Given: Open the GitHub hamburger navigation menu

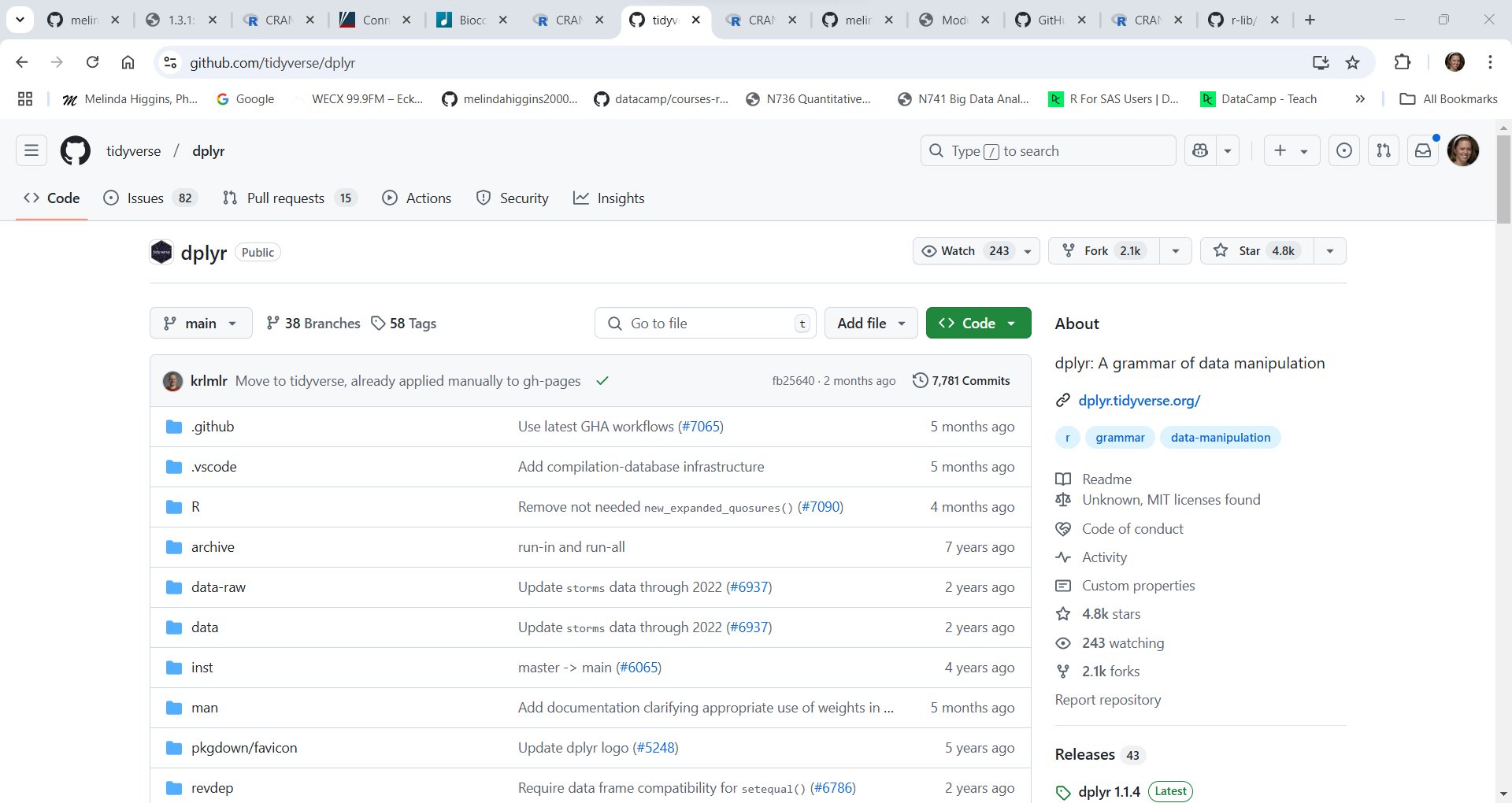Looking at the screenshot, I should [x=31, y=150].
